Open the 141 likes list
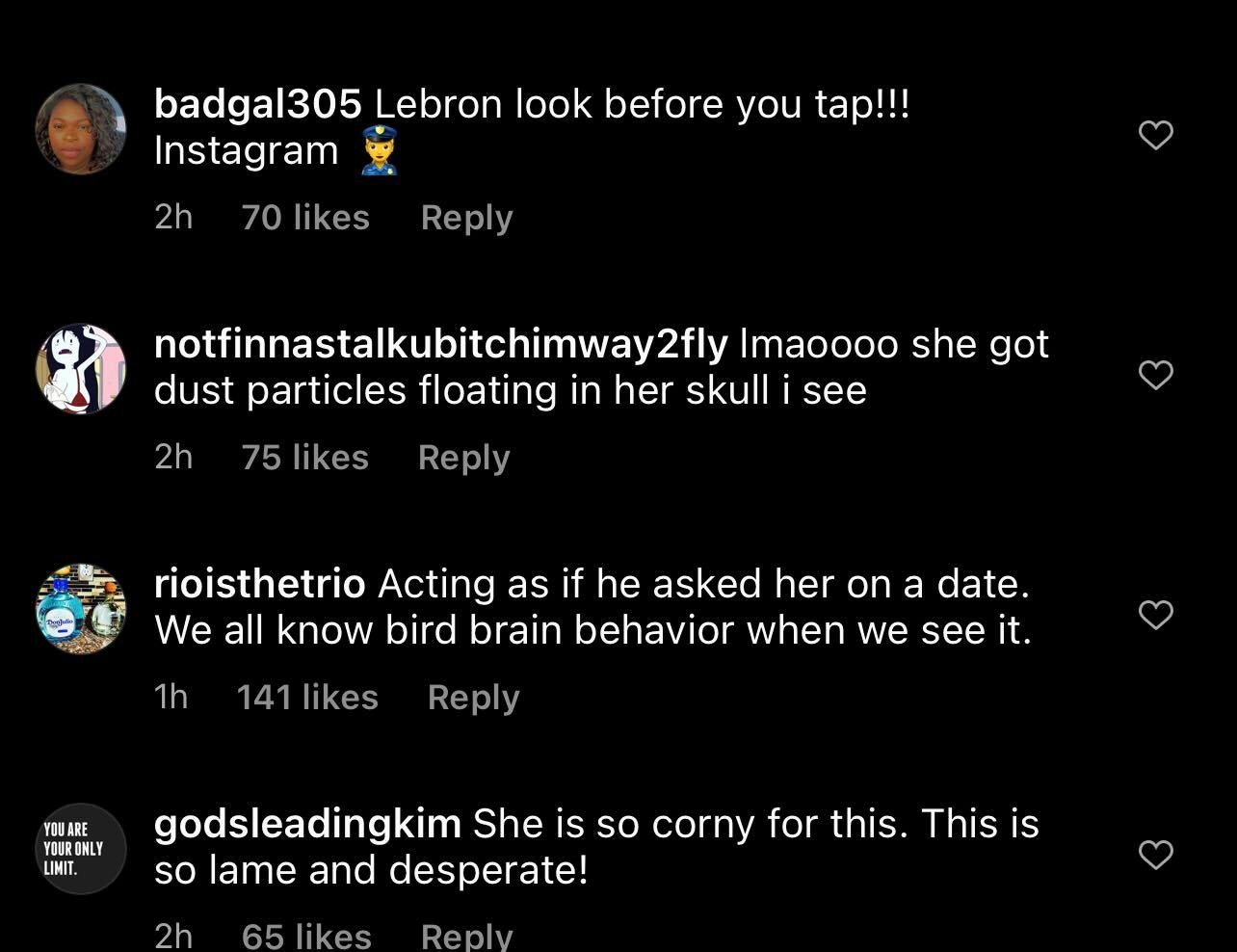The width and height of the screenshot is (1237, 952). (x=307, y=698)
